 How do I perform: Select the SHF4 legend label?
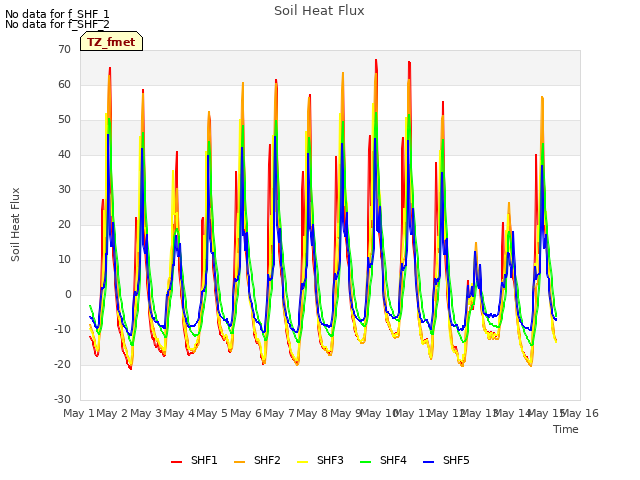point(393,460)
